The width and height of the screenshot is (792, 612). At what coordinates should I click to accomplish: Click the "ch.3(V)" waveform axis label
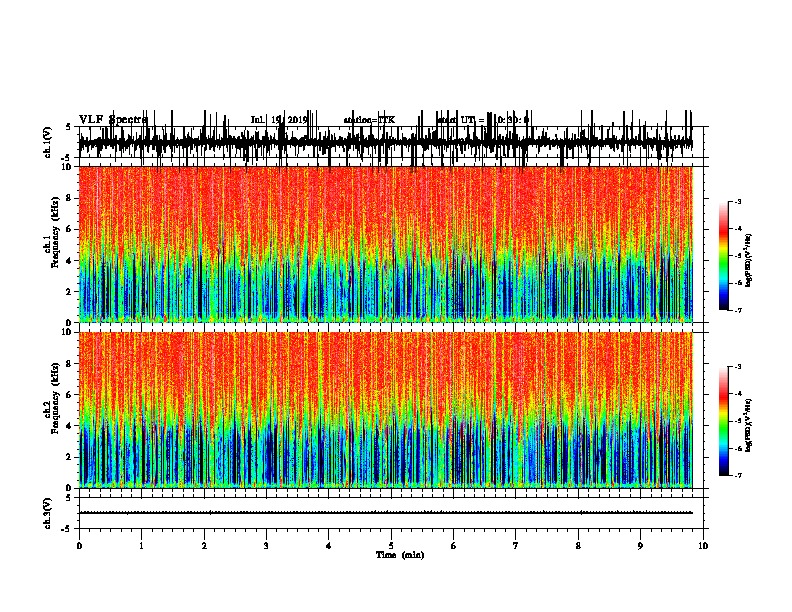click(47, 513)
